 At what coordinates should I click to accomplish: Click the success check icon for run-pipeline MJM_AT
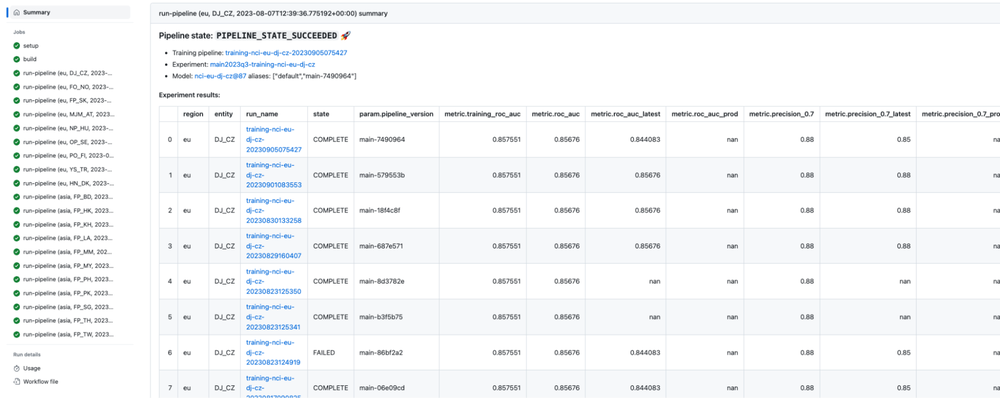pyautogui.click(x=17, y=114)
